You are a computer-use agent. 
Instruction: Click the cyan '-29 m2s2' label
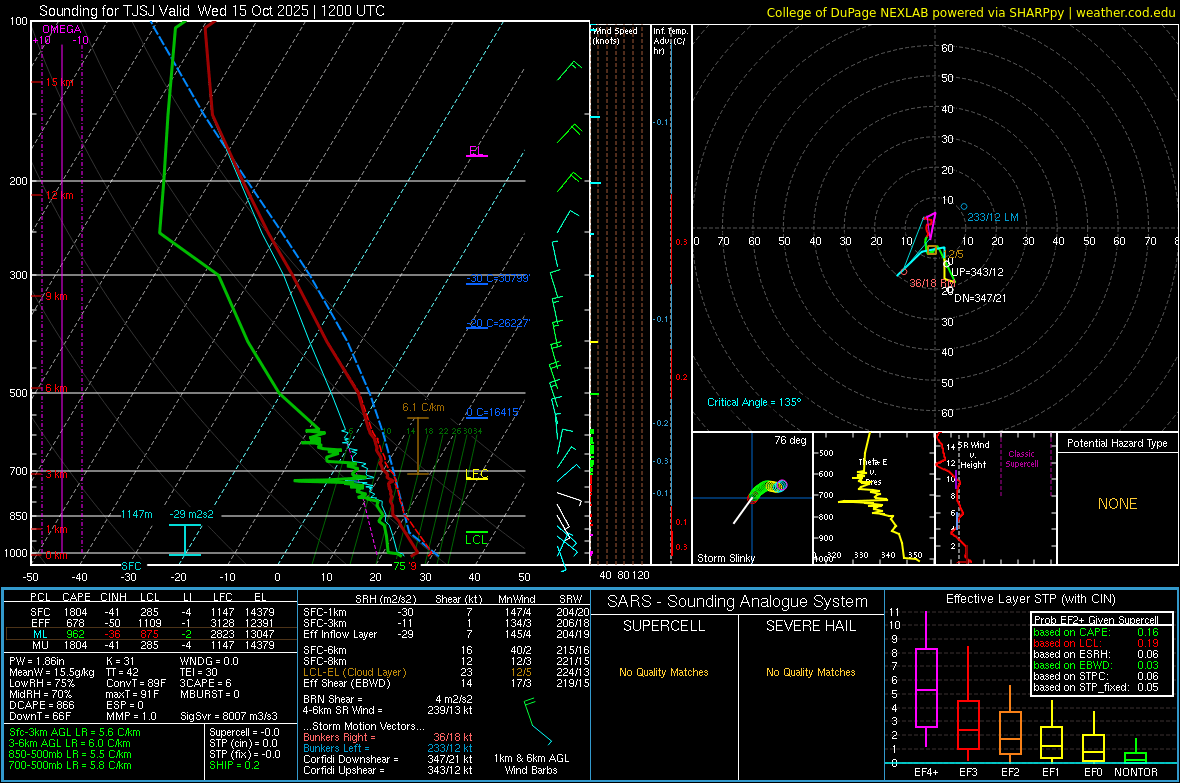click(x=191, y=514)
